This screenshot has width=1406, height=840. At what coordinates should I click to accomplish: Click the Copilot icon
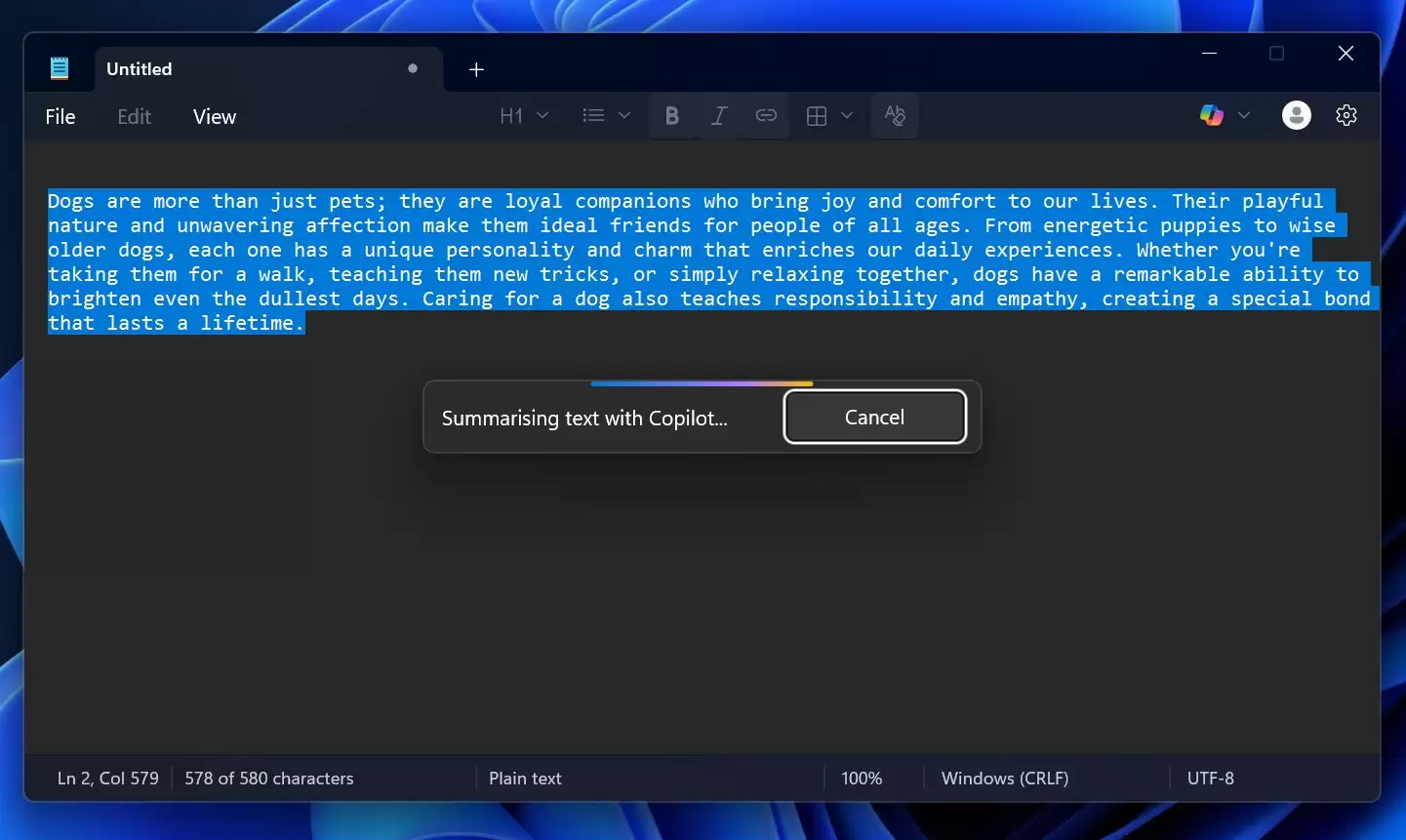click(1212, 115)
